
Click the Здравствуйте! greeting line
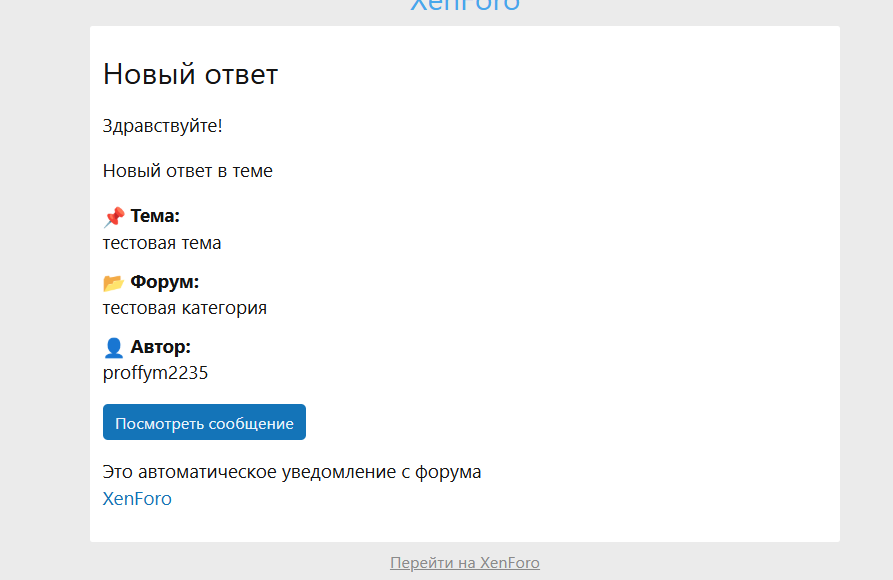162,126
